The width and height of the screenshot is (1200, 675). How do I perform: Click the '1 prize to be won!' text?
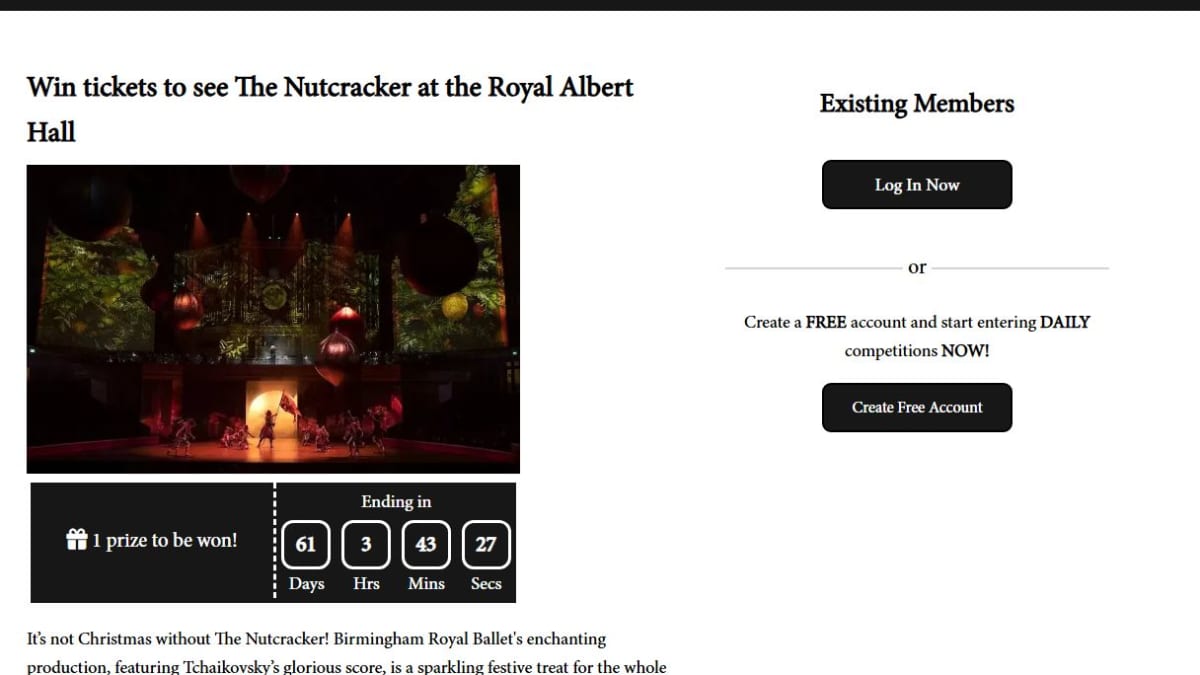tap(165, 540)
